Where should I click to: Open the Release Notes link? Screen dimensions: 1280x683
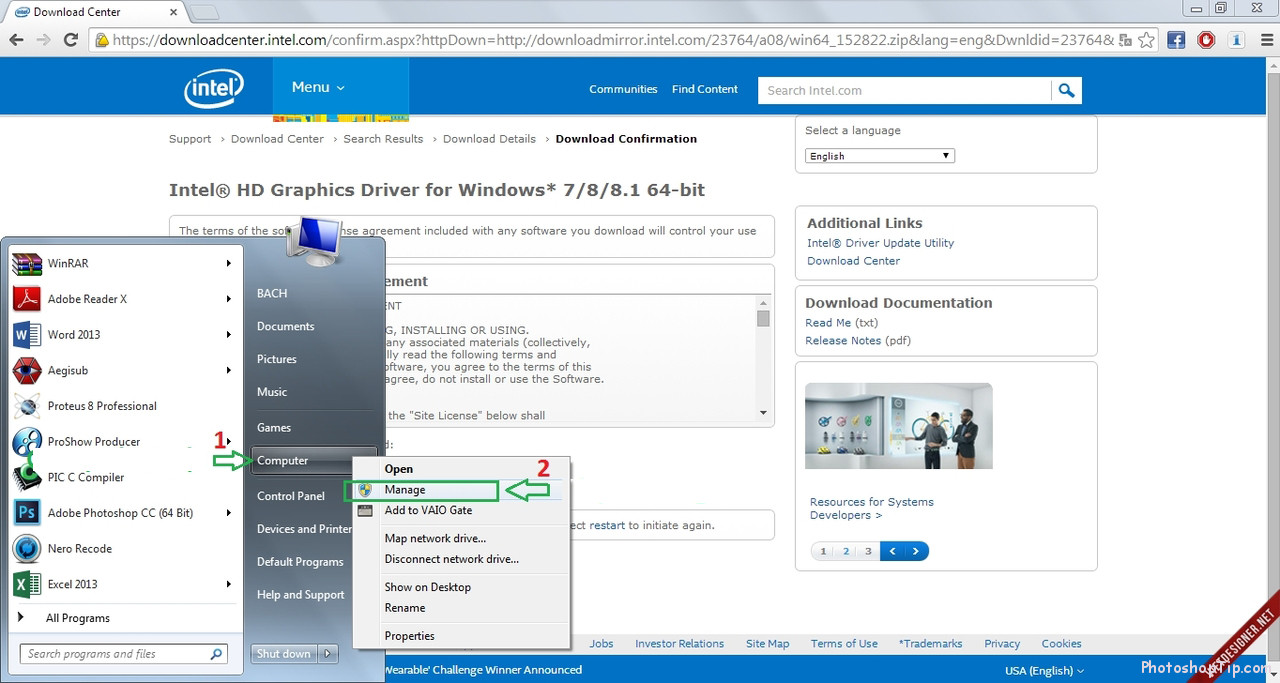pyautogui.click(x=843, y=341)
